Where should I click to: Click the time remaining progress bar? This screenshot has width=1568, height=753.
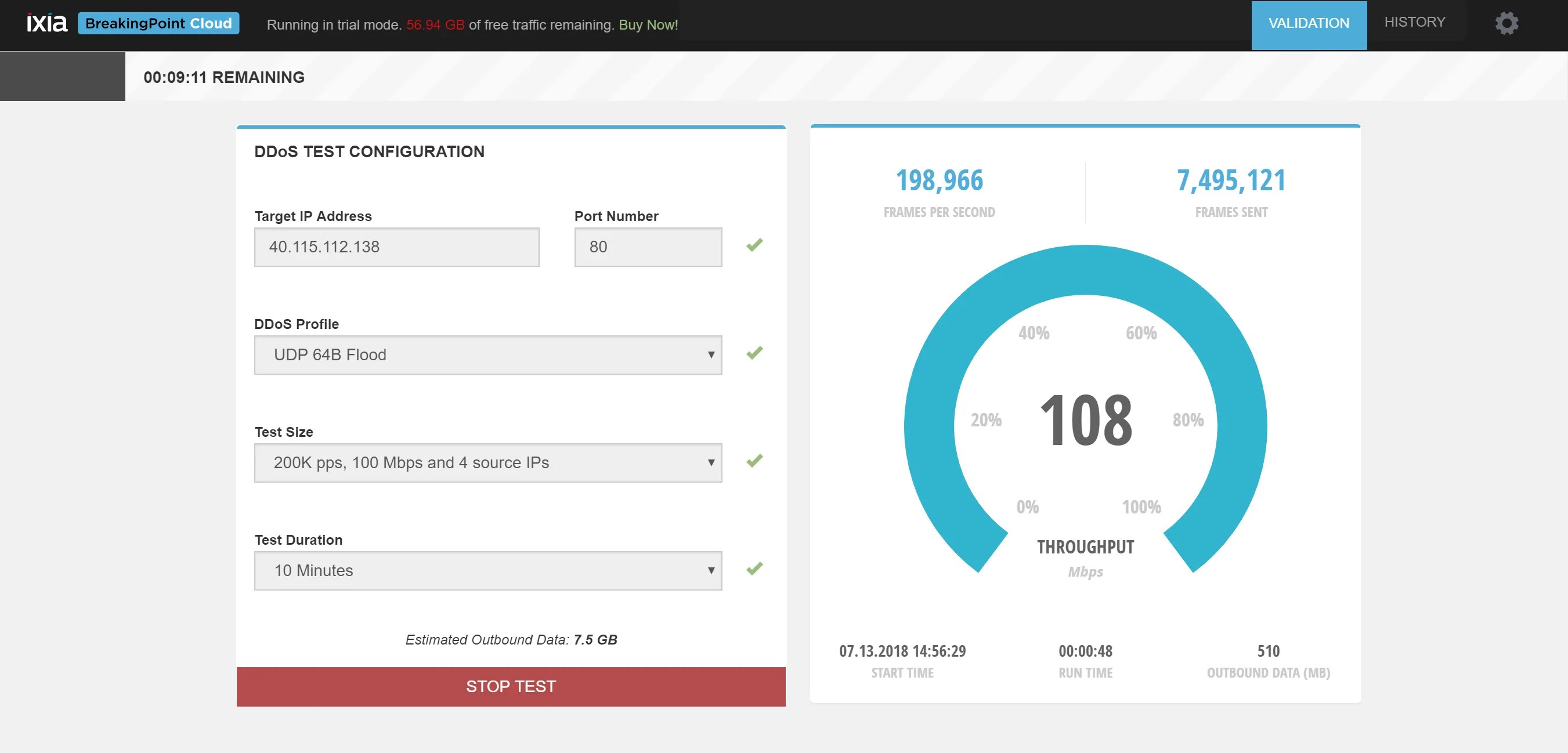(784, 77)
